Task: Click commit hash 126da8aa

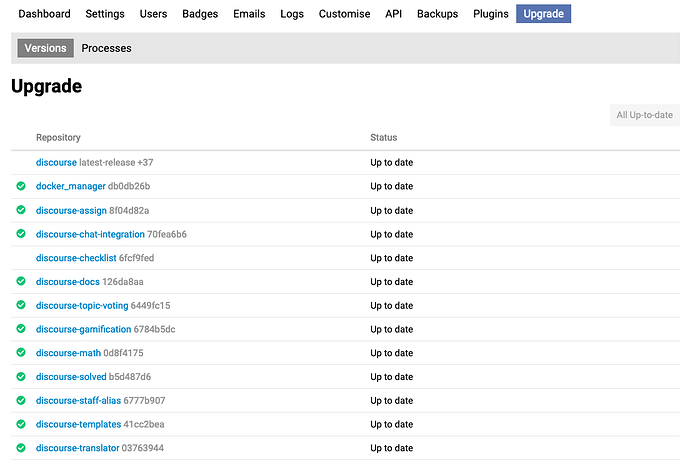Action: click(123, 282)
